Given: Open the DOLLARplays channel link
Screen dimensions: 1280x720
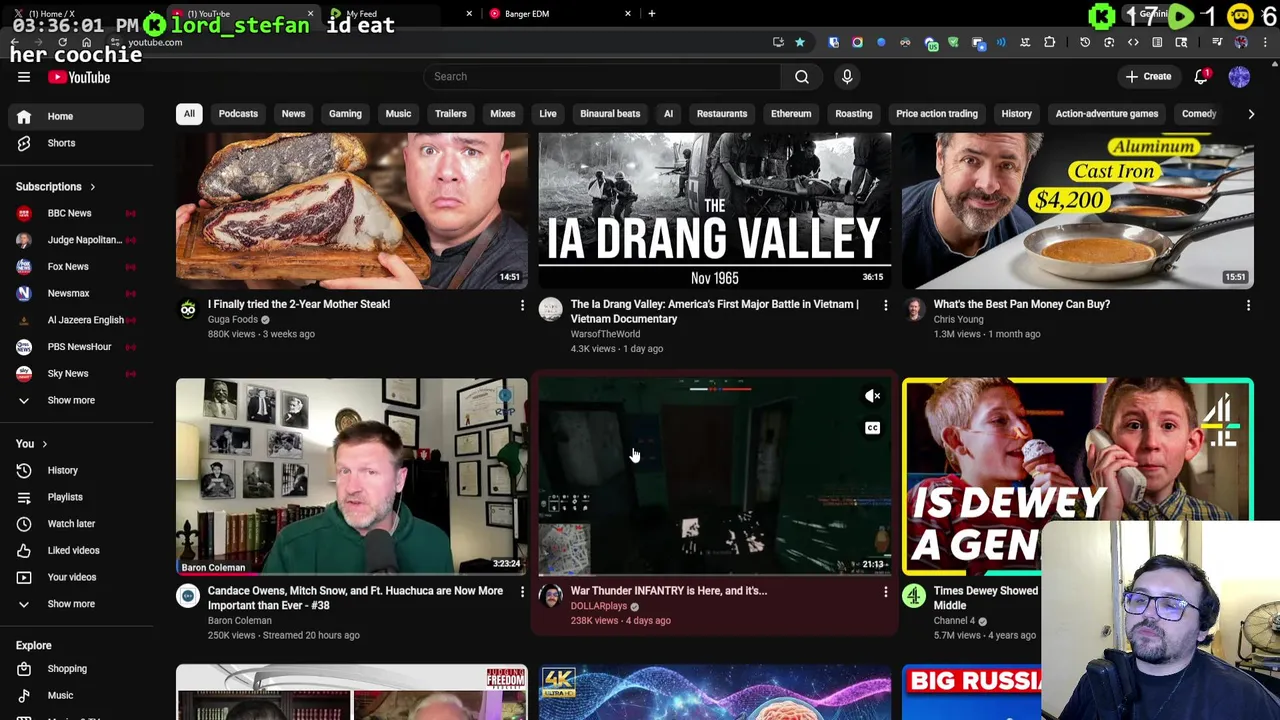Looking at the screenshot, I should (599, 606).
